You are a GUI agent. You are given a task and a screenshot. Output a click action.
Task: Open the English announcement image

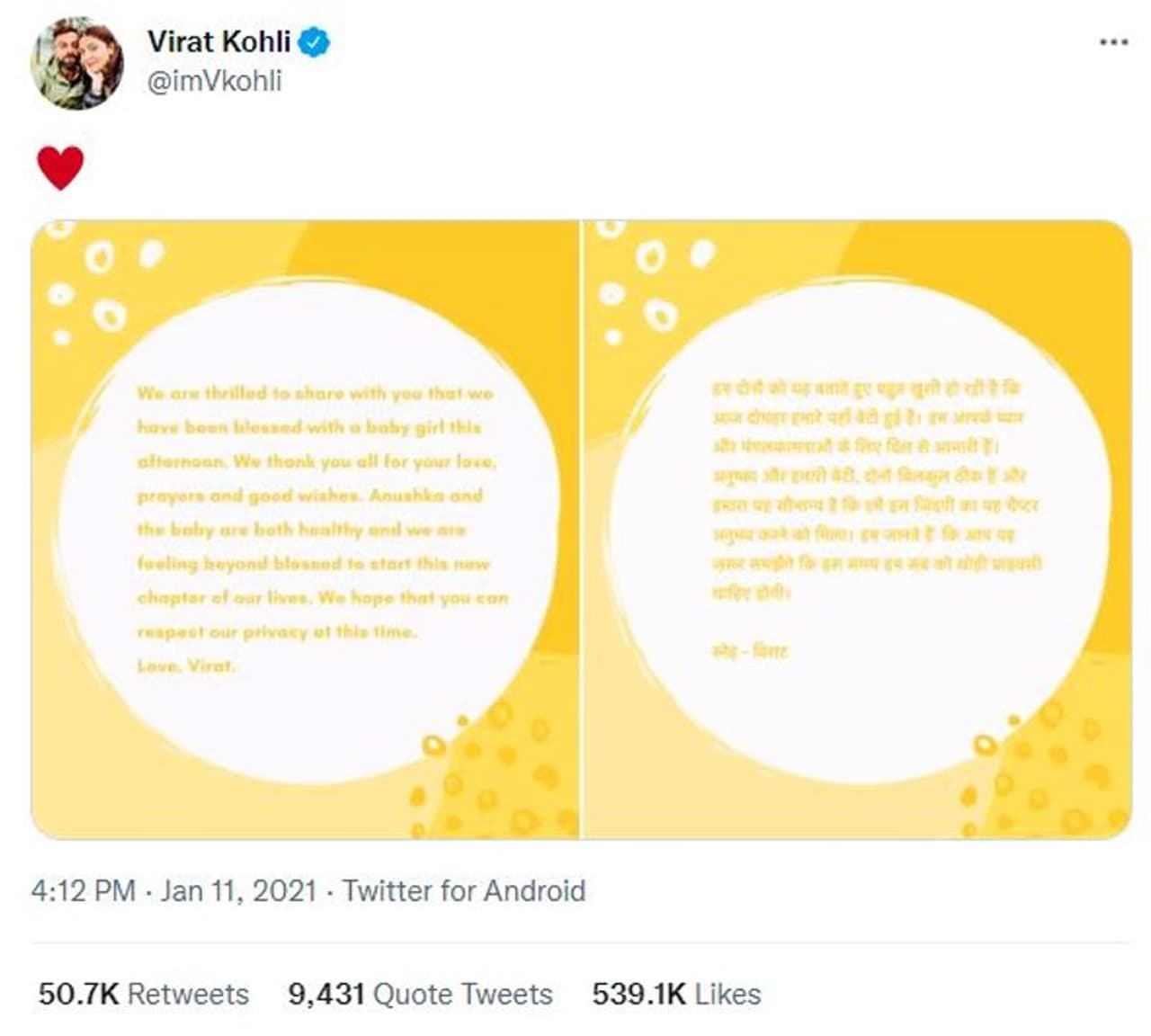pos(306,529)
